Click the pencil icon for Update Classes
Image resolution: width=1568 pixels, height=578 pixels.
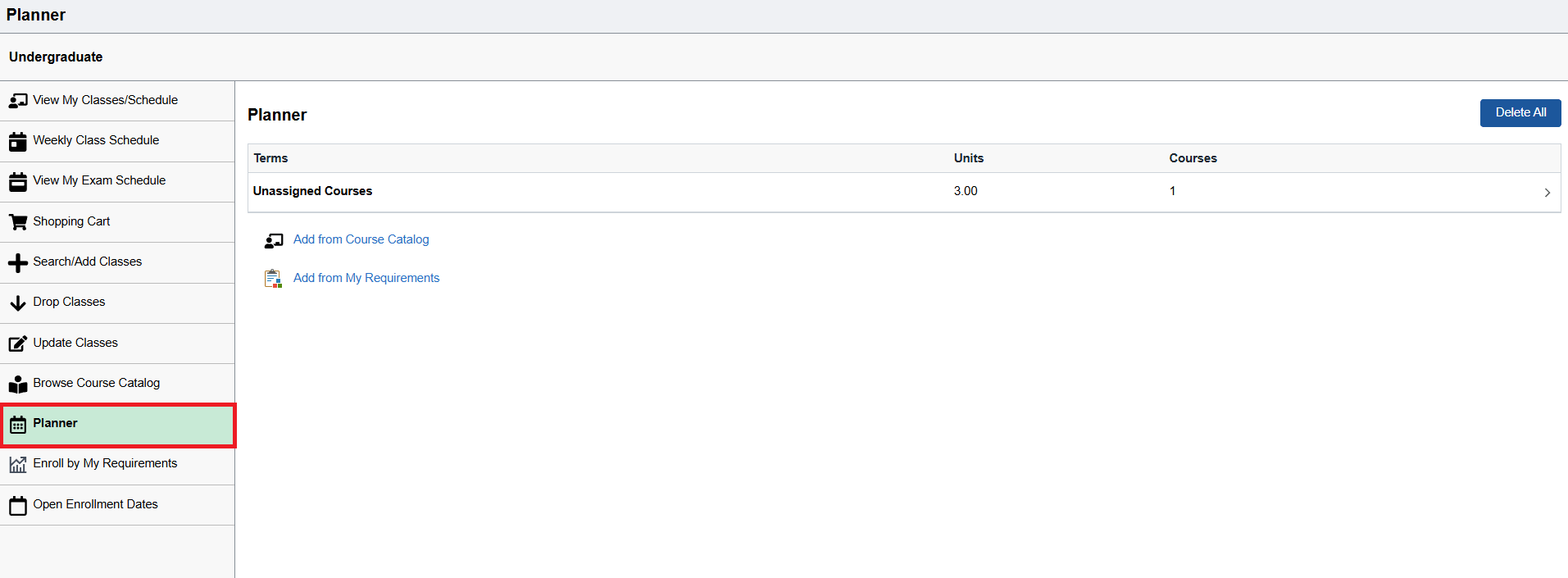click(x=18, y=344)
